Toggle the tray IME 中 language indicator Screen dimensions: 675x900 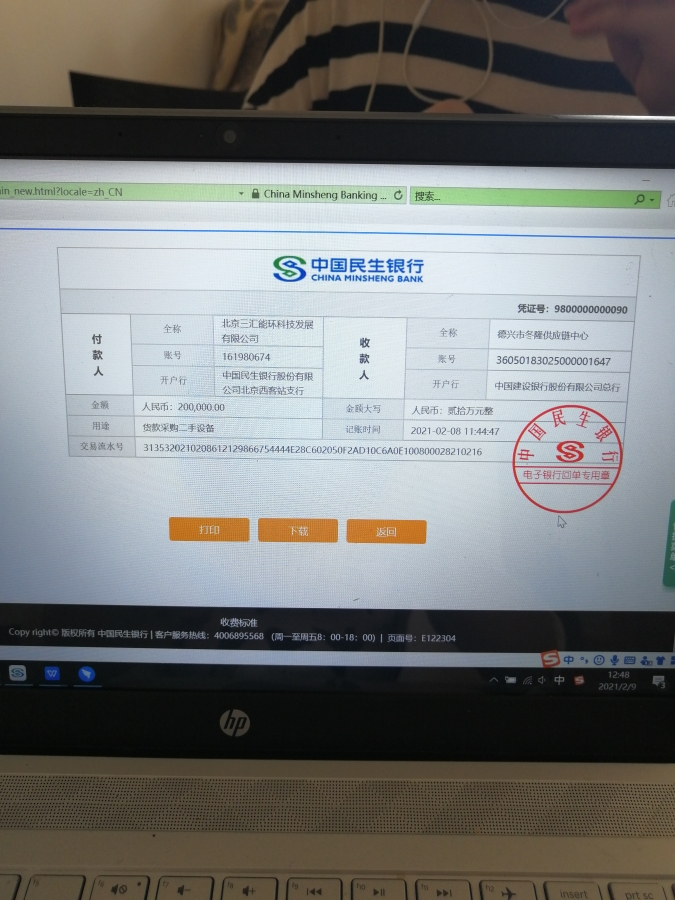[x=559, y=680]
